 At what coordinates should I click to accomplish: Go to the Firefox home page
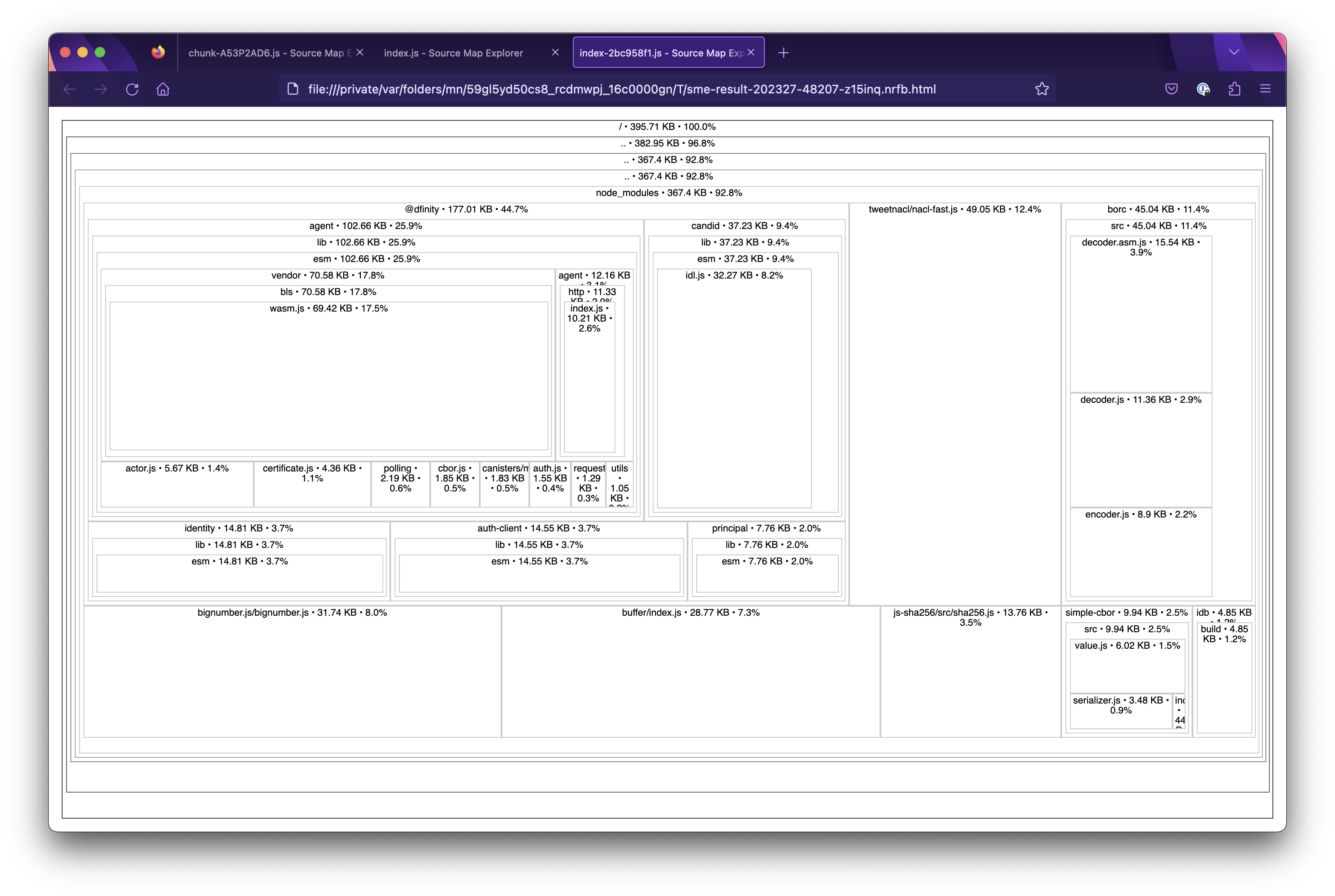[163, 89]
